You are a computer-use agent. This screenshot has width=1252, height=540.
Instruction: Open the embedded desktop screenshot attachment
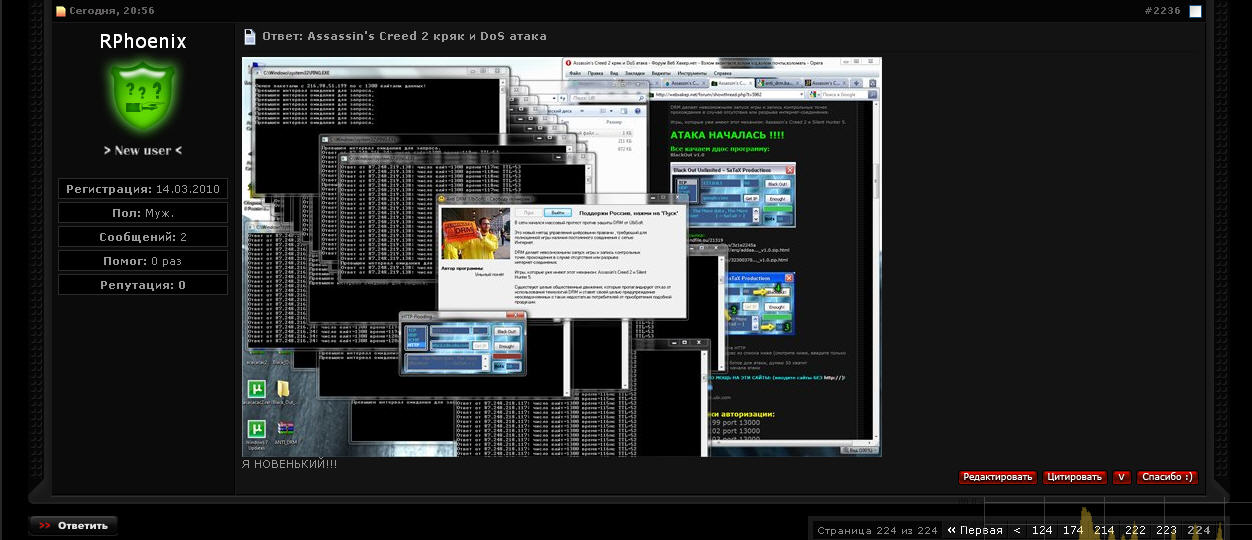click(x=562, y=256)
